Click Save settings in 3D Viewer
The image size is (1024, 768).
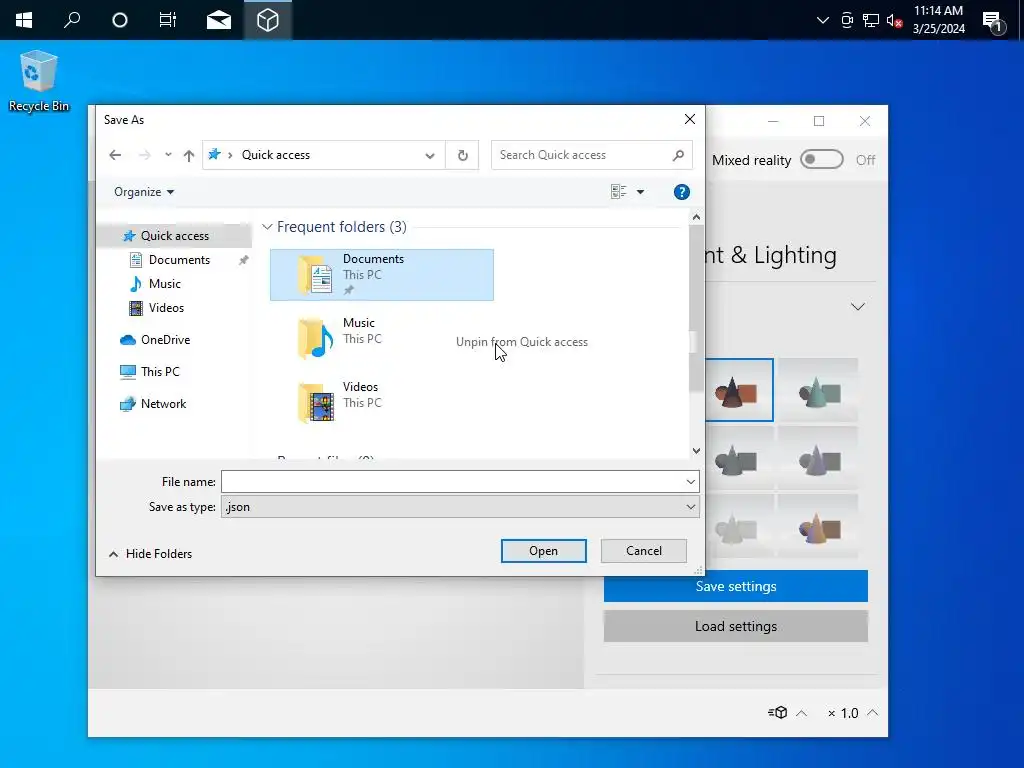point(735,586)
